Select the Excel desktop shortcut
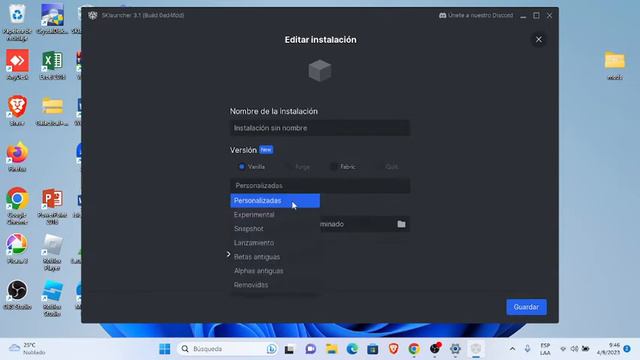This screenshot has width=640, height=360. 52,65
